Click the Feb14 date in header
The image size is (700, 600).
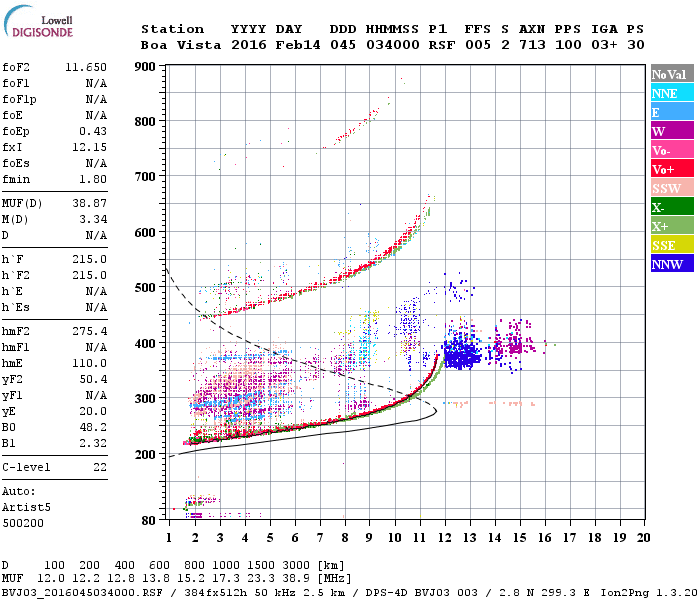298,45
